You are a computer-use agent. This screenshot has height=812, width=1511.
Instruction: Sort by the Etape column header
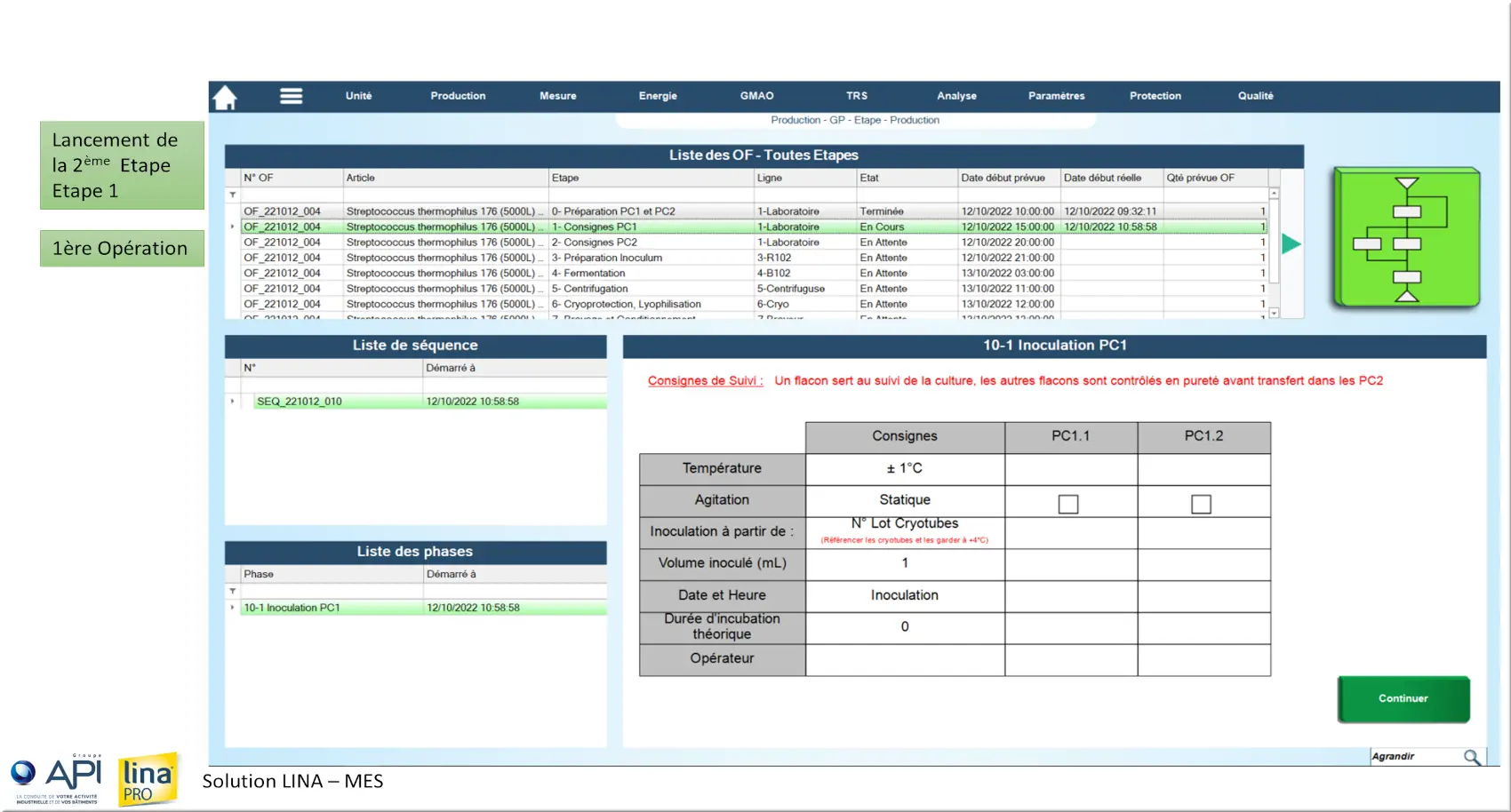pyautogui.click(x=651, y=178)
